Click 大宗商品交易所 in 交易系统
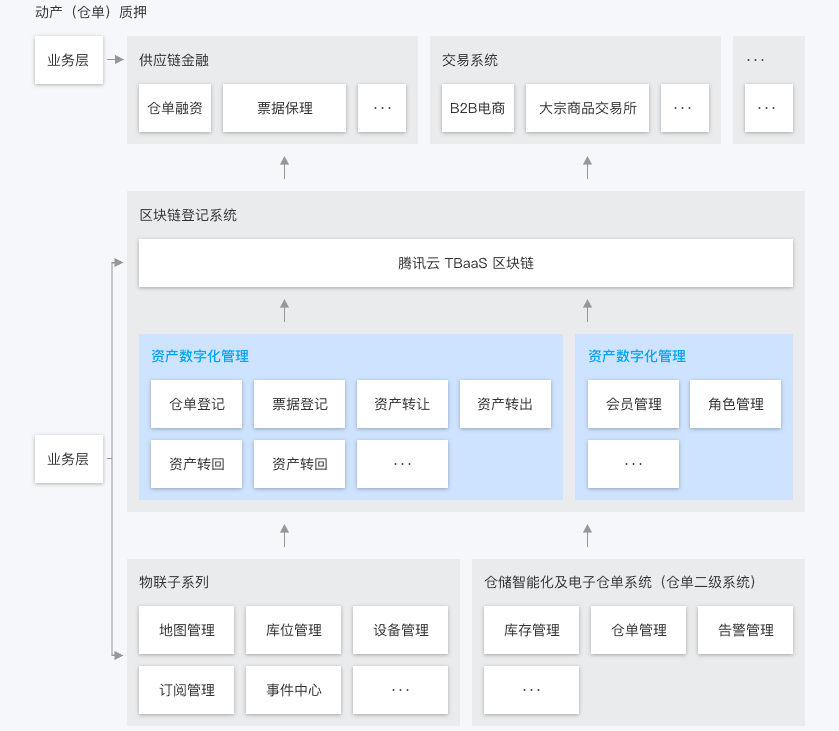This screenshot has height=731, width=839. [x=587, y=108]
